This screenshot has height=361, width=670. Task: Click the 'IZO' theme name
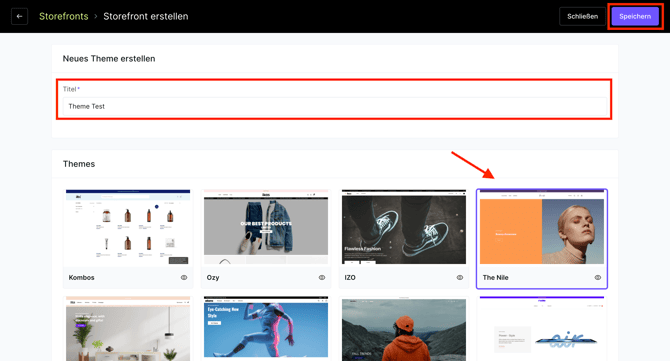[350, 277]
